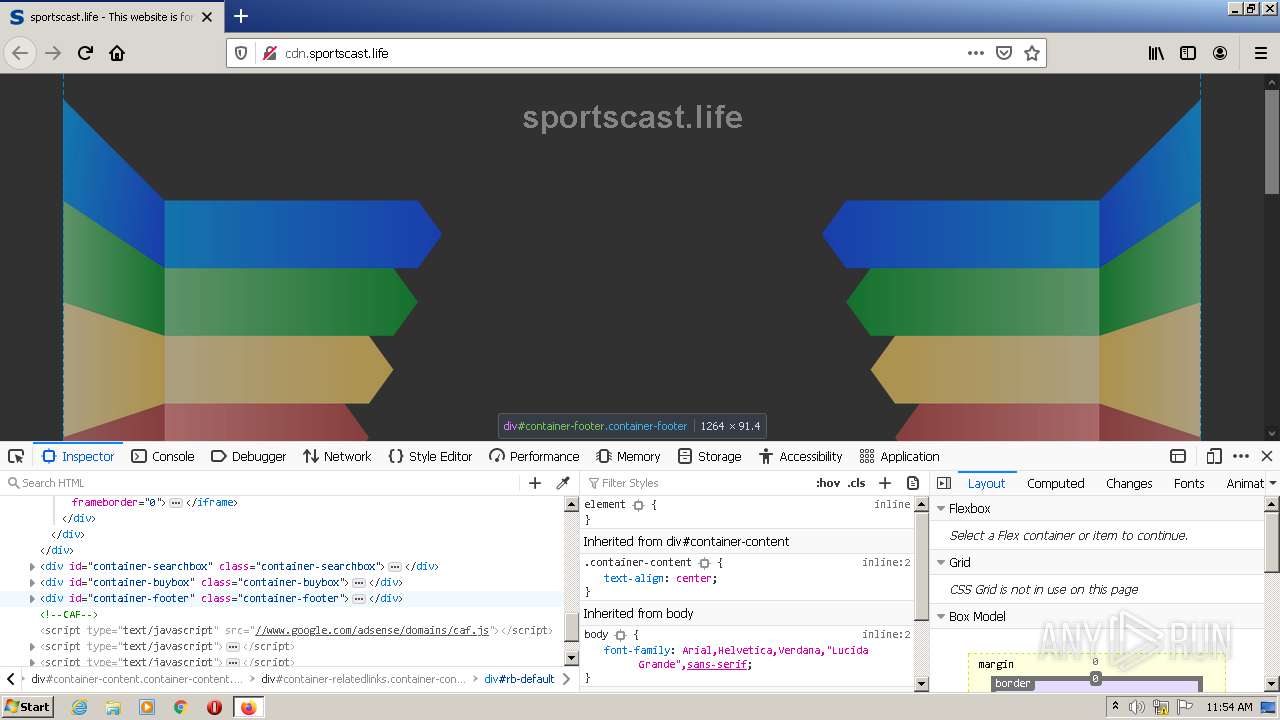Open the Windows Start menu
Image resolution: width=1280 pixels, height=720 pixels.
(28, 707)
